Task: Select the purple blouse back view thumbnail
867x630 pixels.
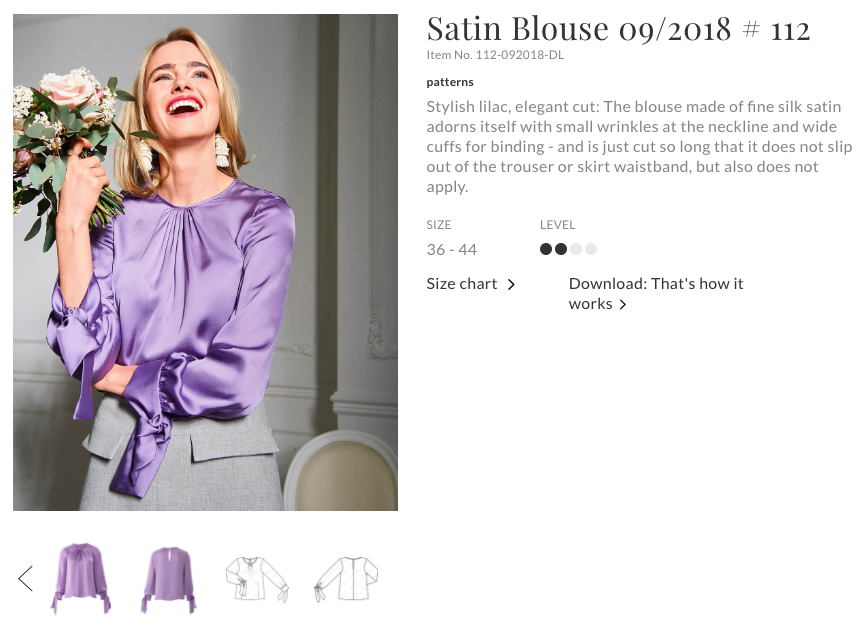Action: pos(168,578)
